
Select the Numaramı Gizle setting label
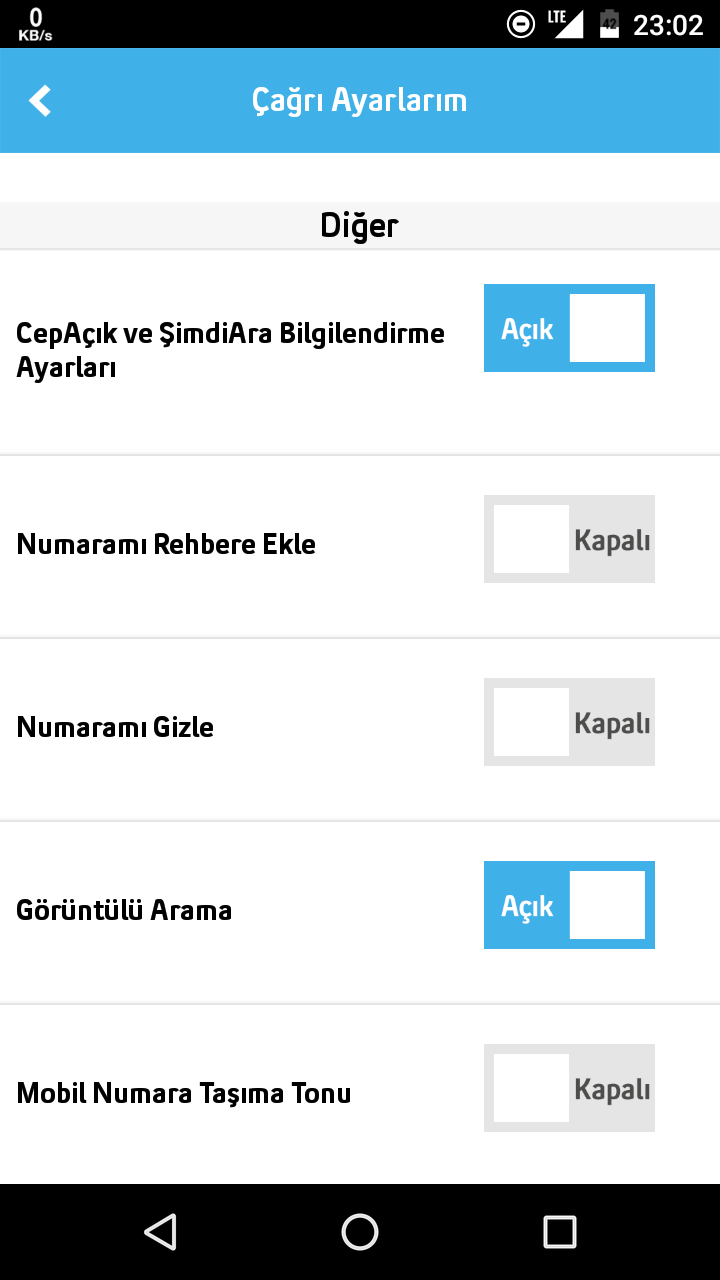click(x=115, y=727)
